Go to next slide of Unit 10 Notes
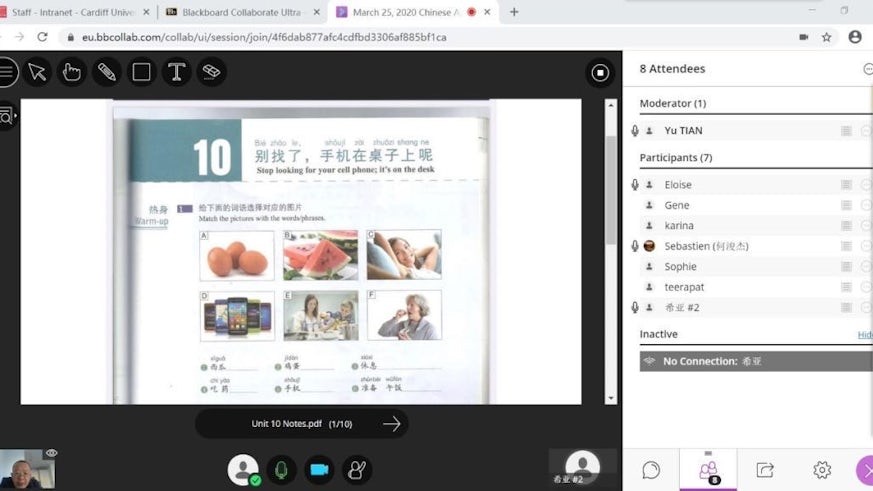This screenshot has height=491, width=873. pyautogui.click(x=391, y=424)
